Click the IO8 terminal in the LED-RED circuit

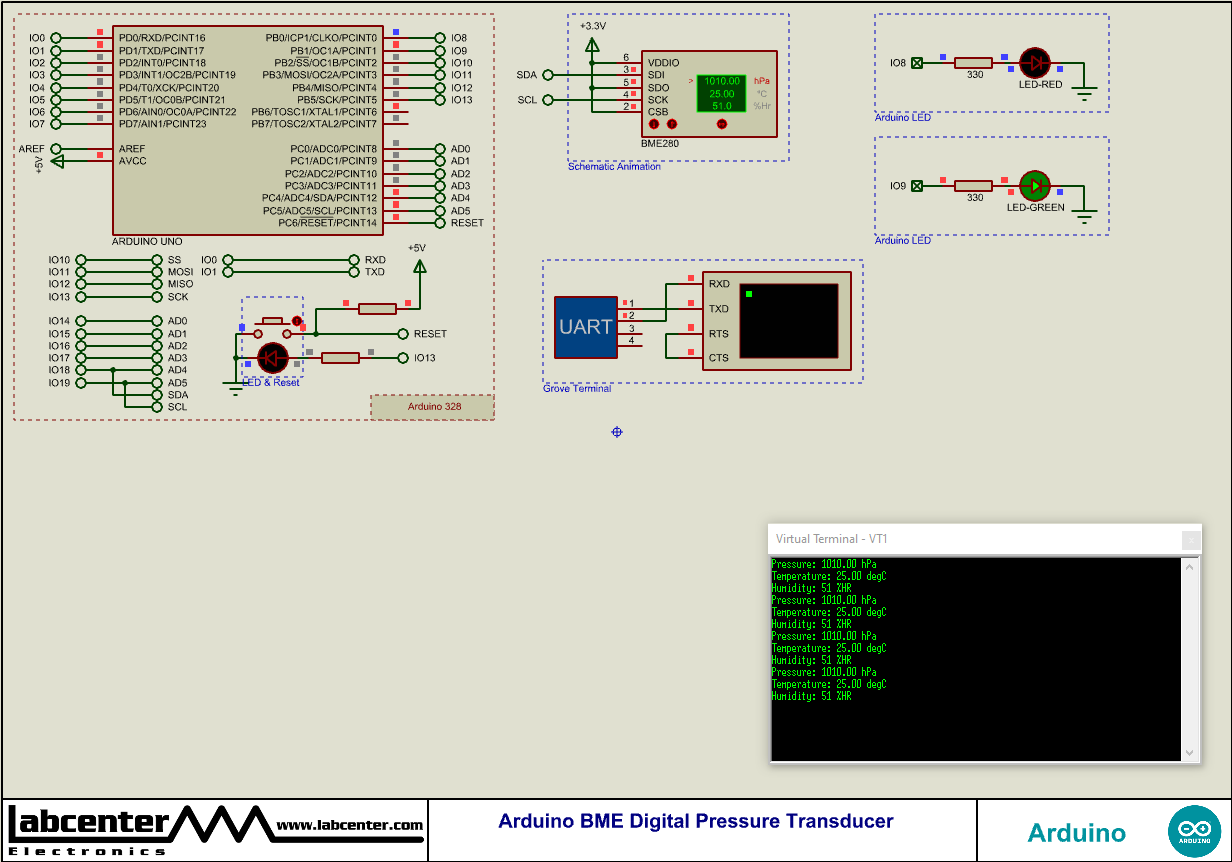tap(917, 63)
